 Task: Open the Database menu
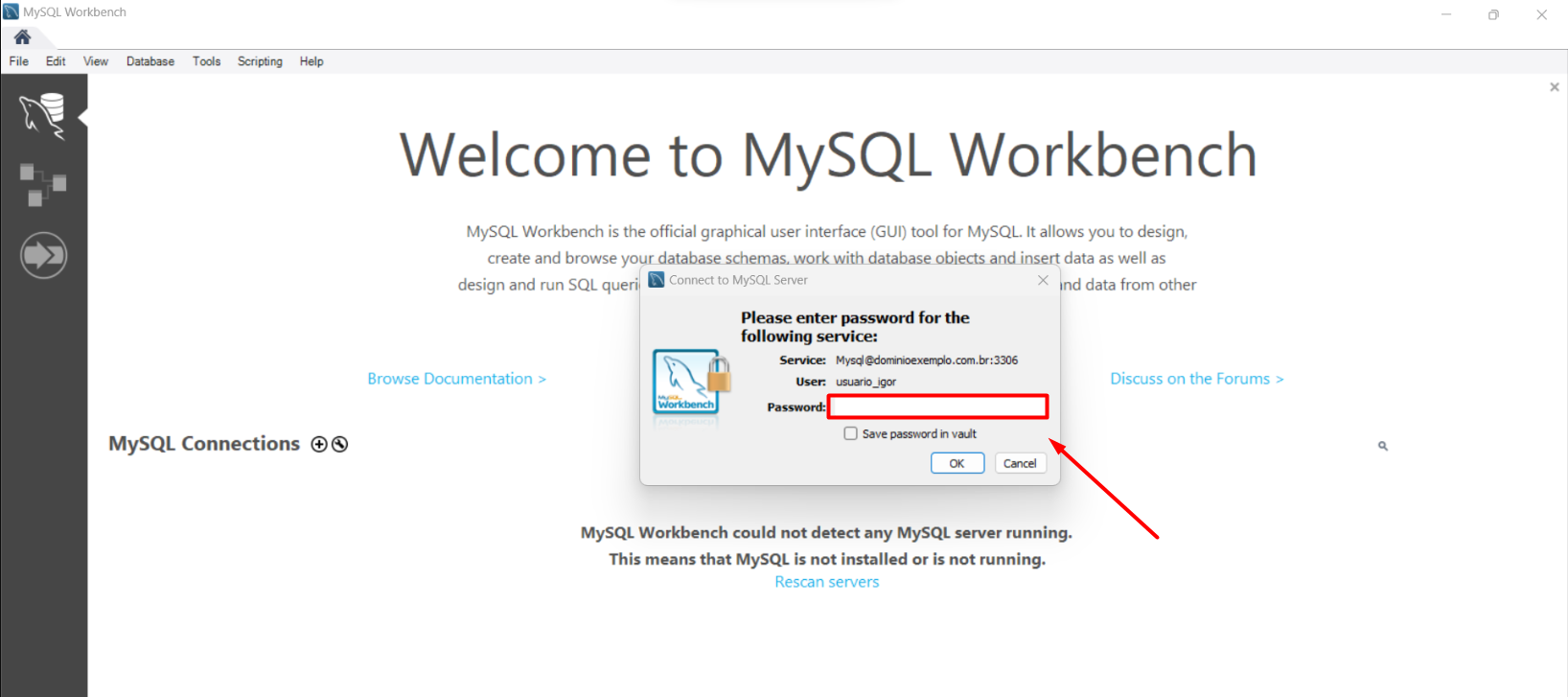150,61
